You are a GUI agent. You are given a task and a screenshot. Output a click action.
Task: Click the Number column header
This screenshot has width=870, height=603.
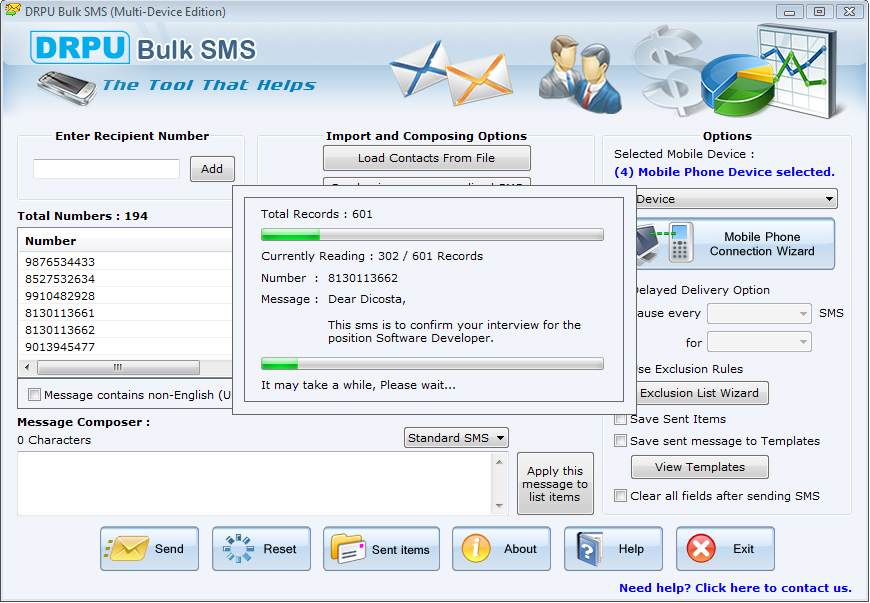click(127, 241)
